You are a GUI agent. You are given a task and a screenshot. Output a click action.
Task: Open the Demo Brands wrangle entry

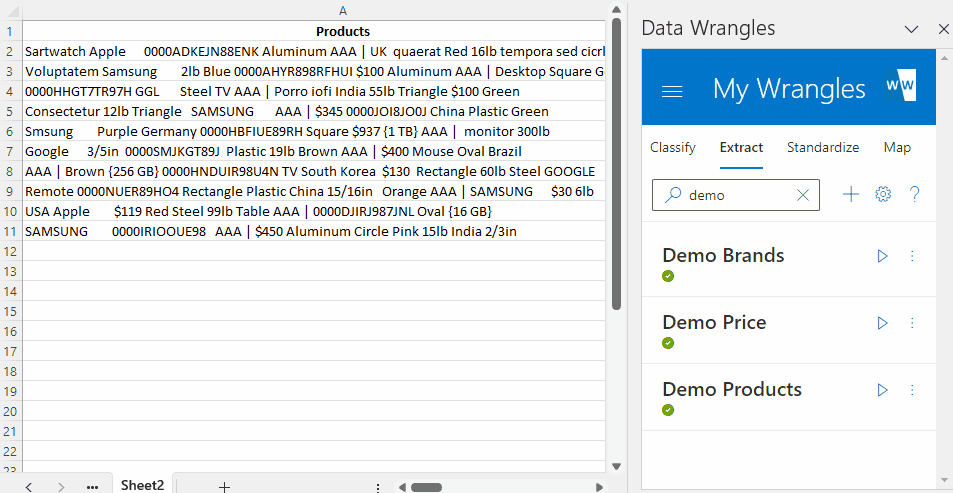(723, 256)
